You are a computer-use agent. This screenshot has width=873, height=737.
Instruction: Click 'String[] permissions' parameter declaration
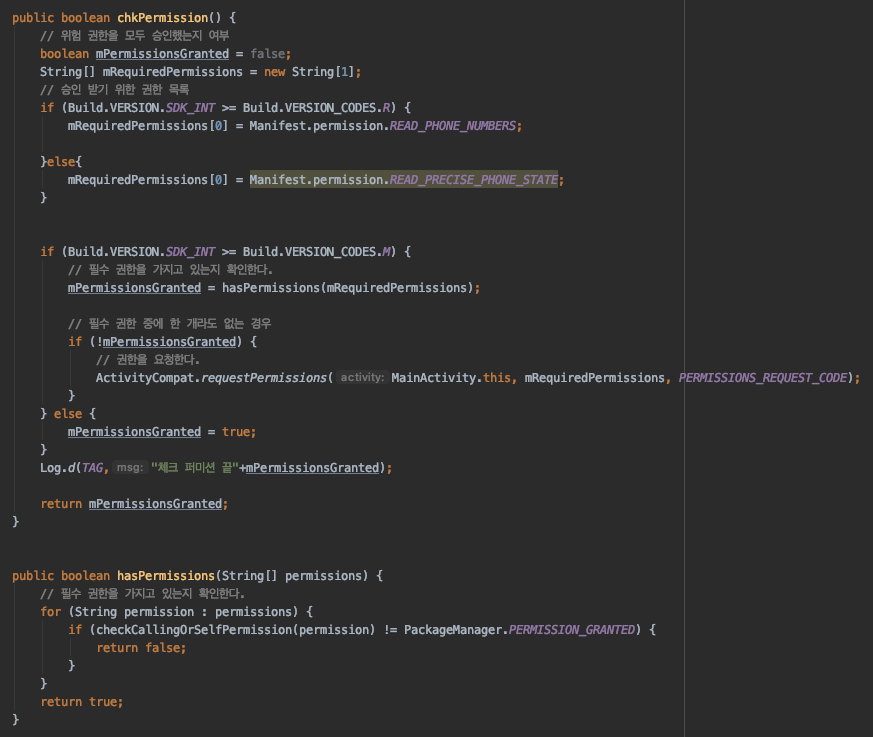pyautogui.click(x=292, y=576)
